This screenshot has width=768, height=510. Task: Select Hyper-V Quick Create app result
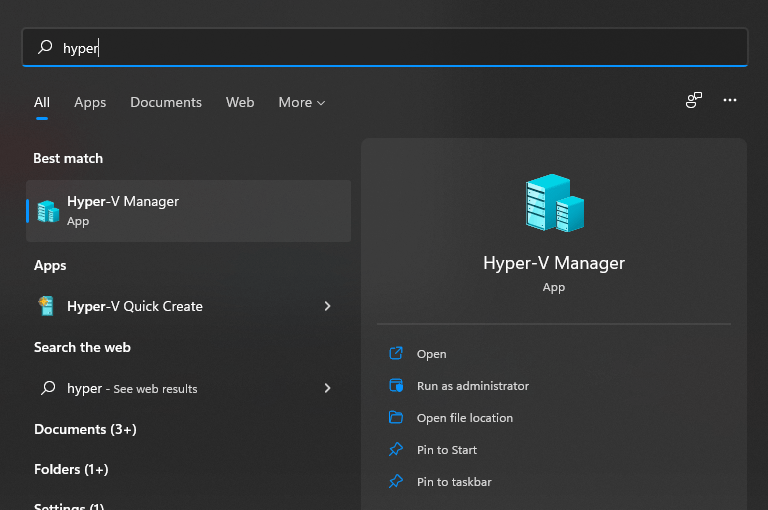[x=189, y=306]
